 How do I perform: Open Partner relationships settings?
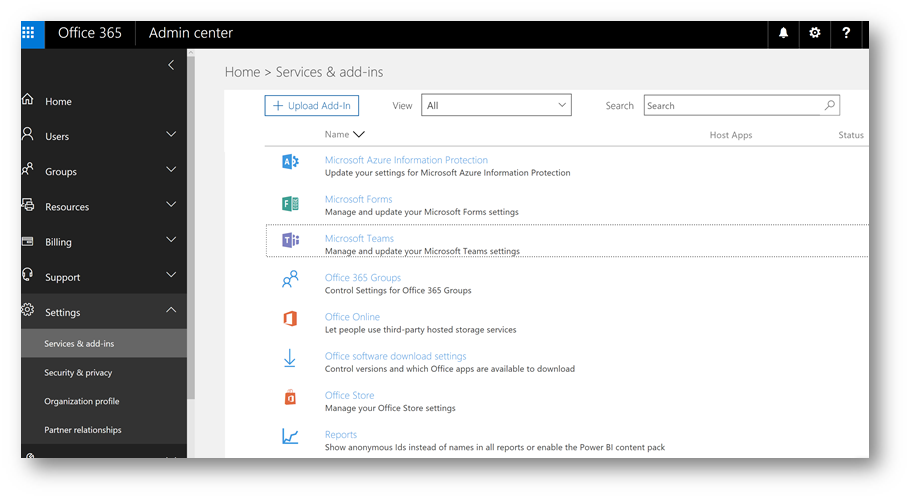[x=83, y=430]
